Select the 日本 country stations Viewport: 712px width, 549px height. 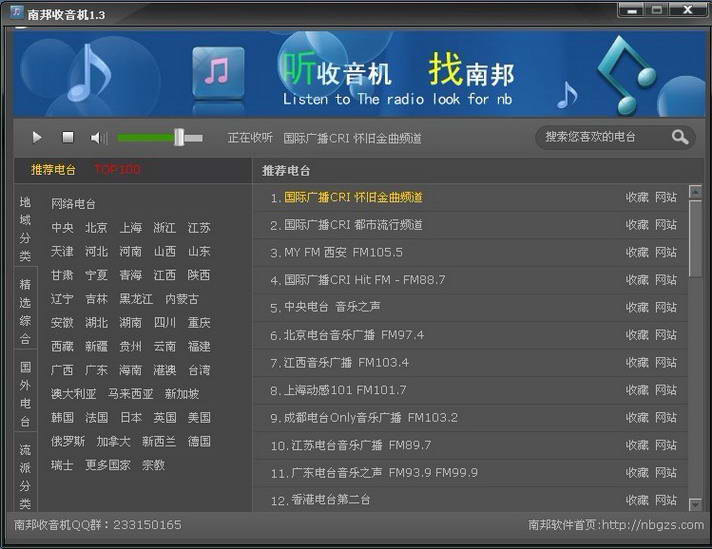click(131, 417)
